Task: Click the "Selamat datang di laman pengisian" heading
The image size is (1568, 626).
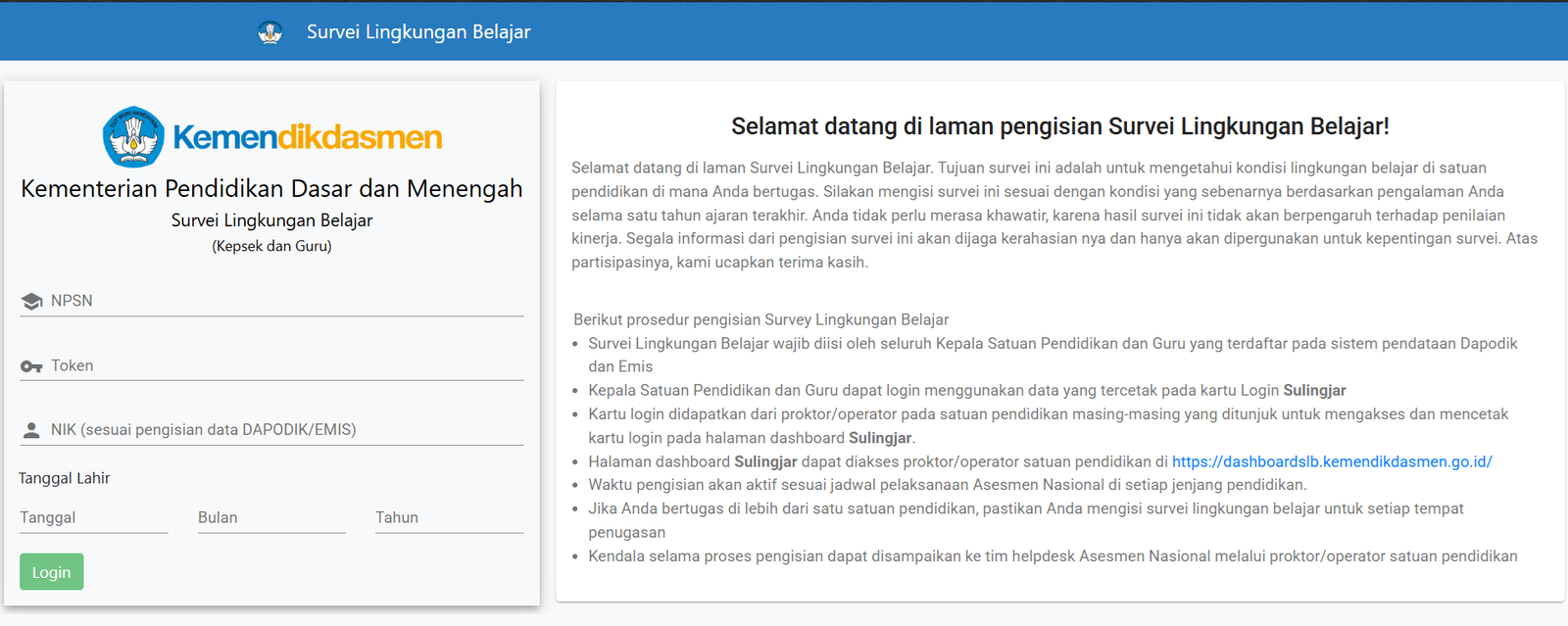Action: (1060, 126)
